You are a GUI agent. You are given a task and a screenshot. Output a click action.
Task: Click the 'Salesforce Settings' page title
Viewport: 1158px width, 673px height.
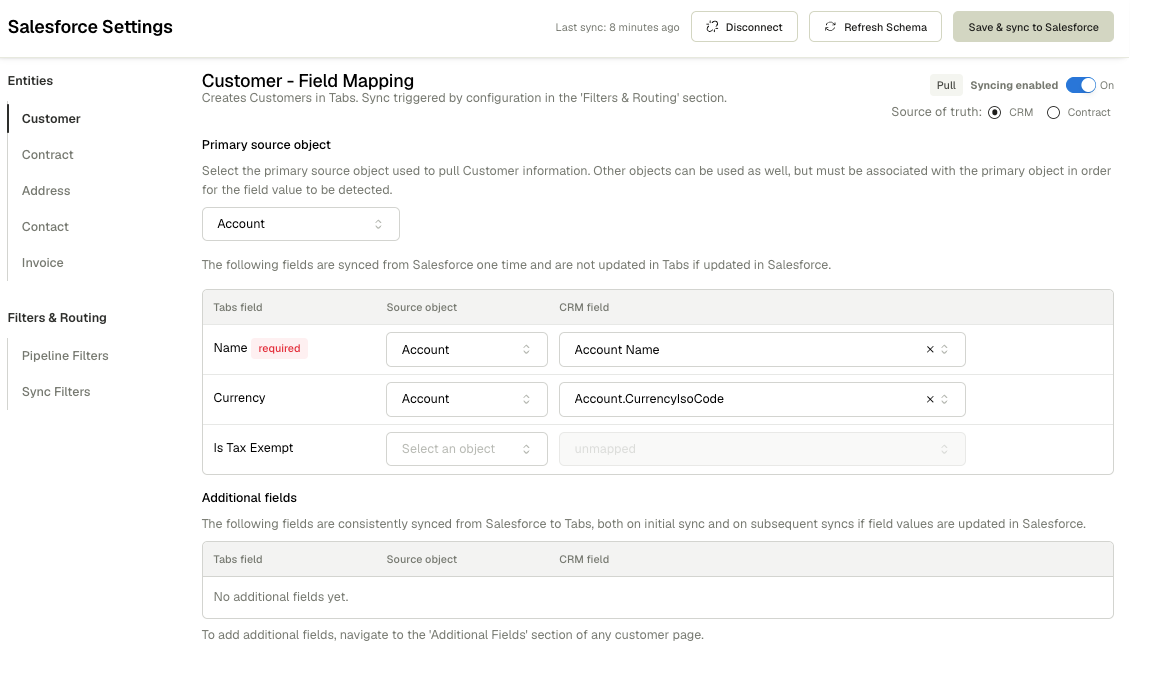[90, 27]
